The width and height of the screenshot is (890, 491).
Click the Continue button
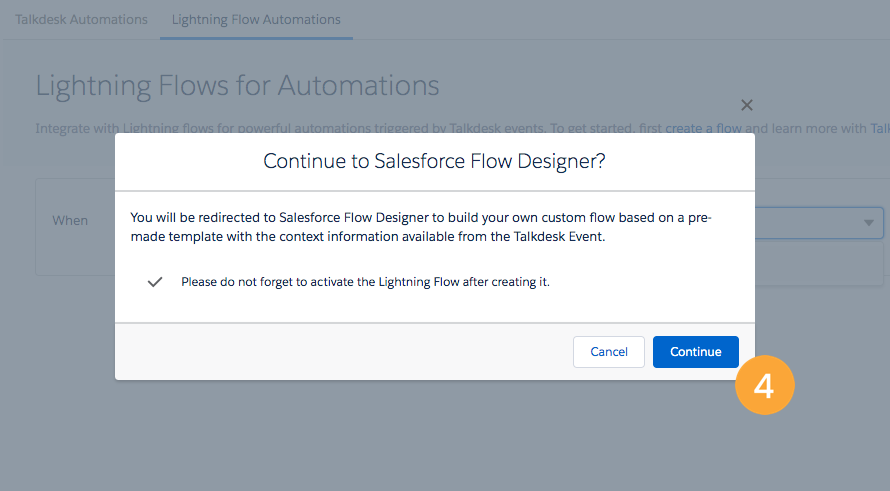coord(695,352)
